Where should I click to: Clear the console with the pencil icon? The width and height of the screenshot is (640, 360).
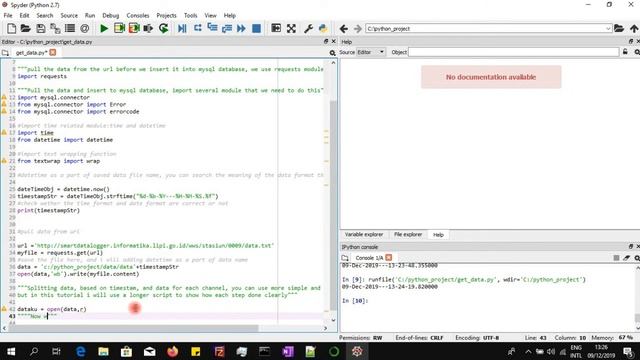(x=626, y=258)
